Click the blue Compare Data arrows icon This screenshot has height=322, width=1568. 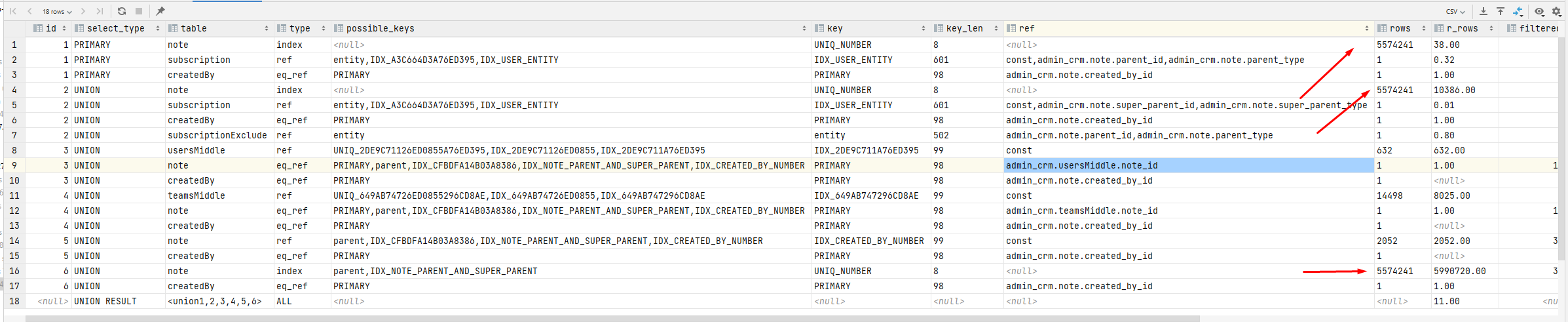1518,11
